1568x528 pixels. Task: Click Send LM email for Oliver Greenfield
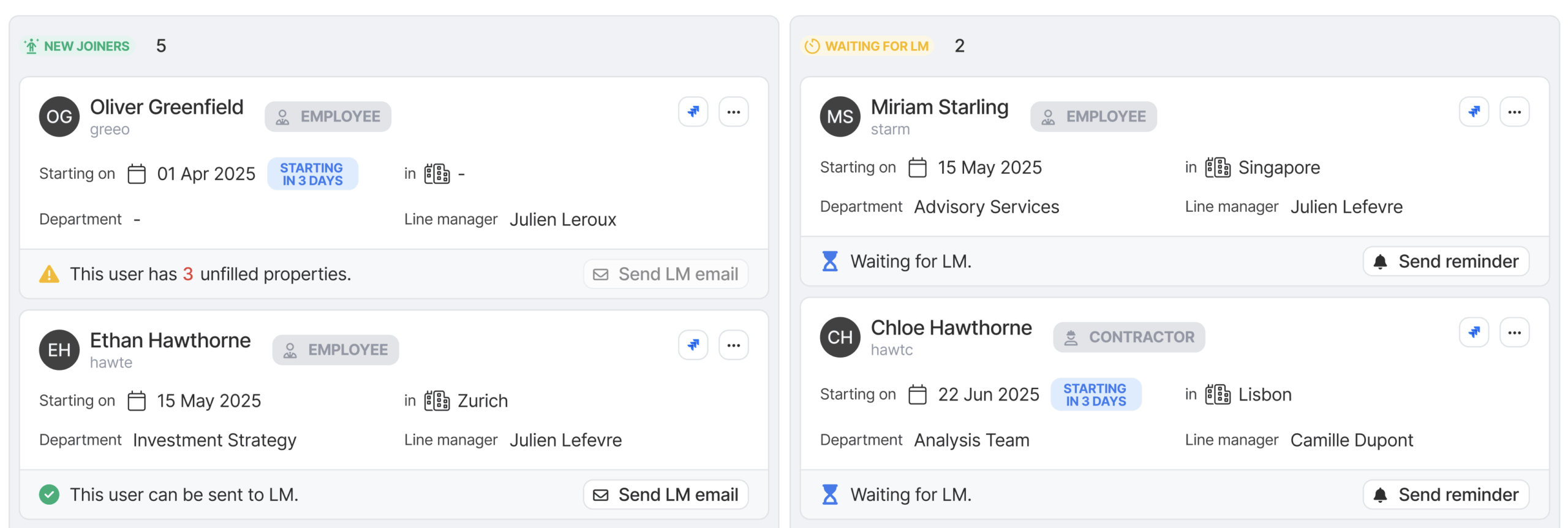pyautogui.click(x=665, y=274)
